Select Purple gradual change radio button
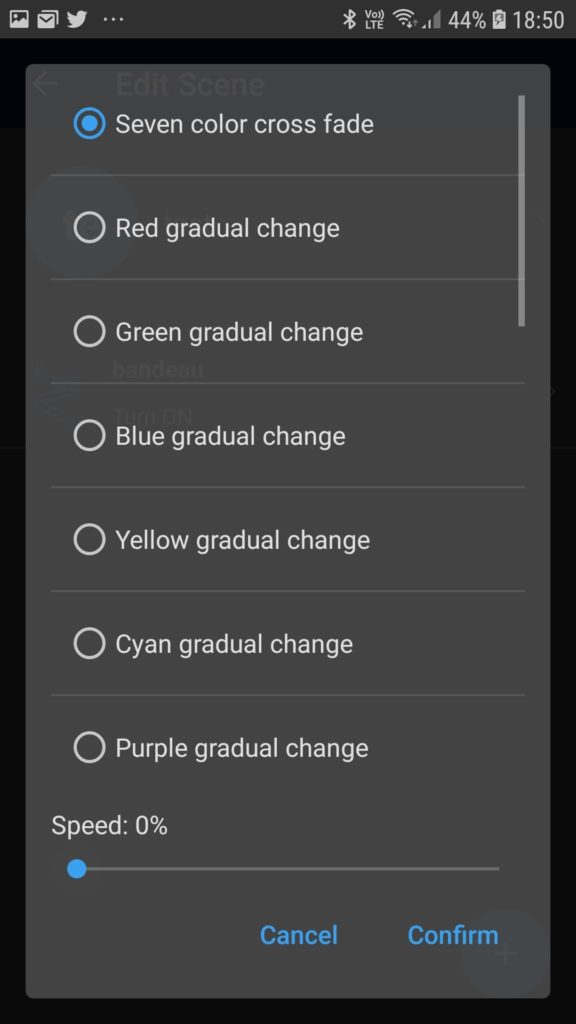The image size is (576, 1024). click(89, 747)
